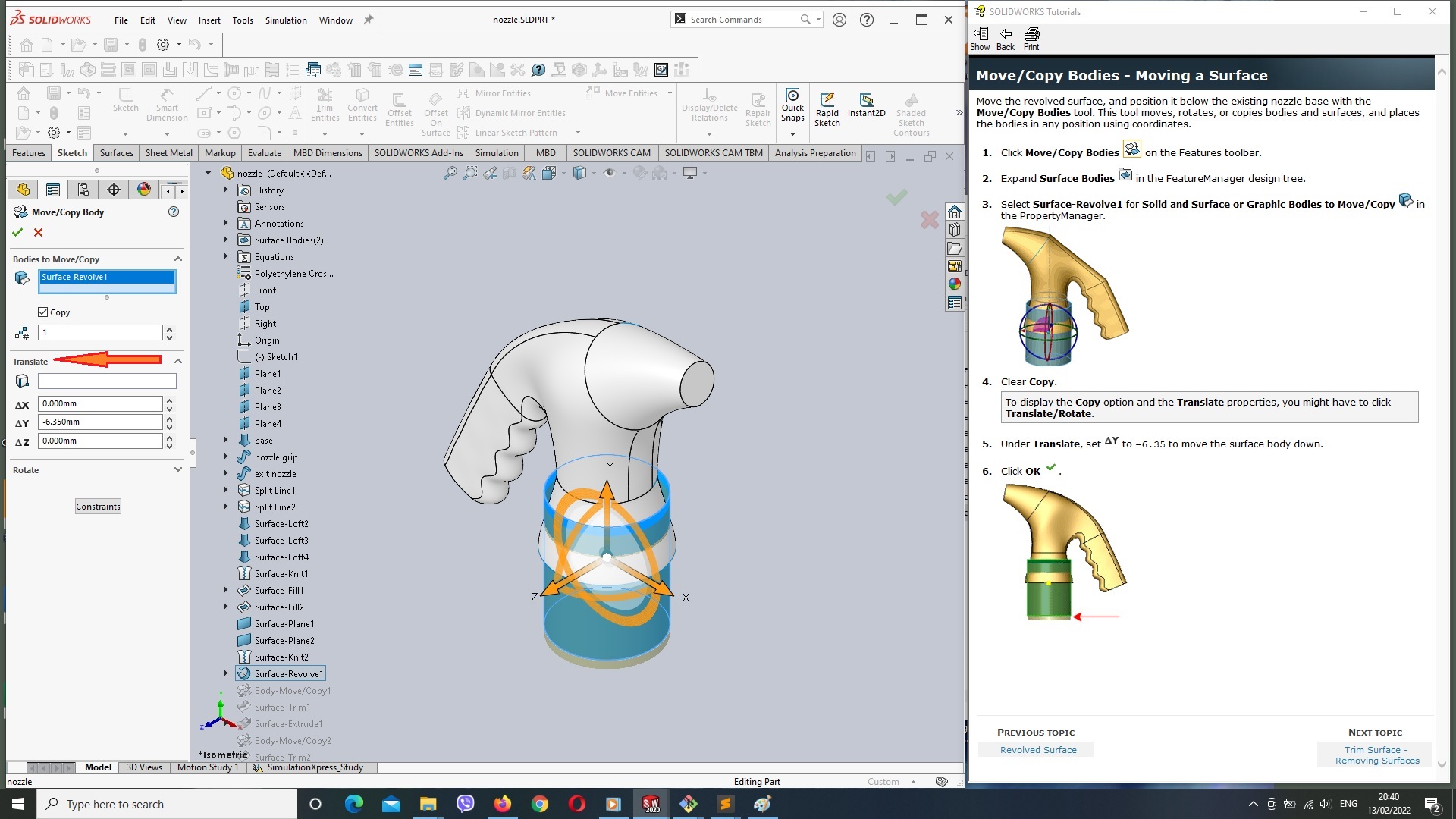The image size is (1456, 819).
Task: Open Tools menu
Action: [243, 20]
